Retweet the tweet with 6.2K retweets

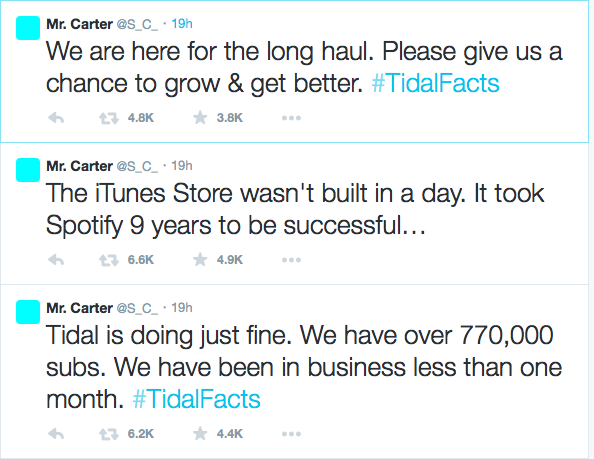tap(109, 434)
